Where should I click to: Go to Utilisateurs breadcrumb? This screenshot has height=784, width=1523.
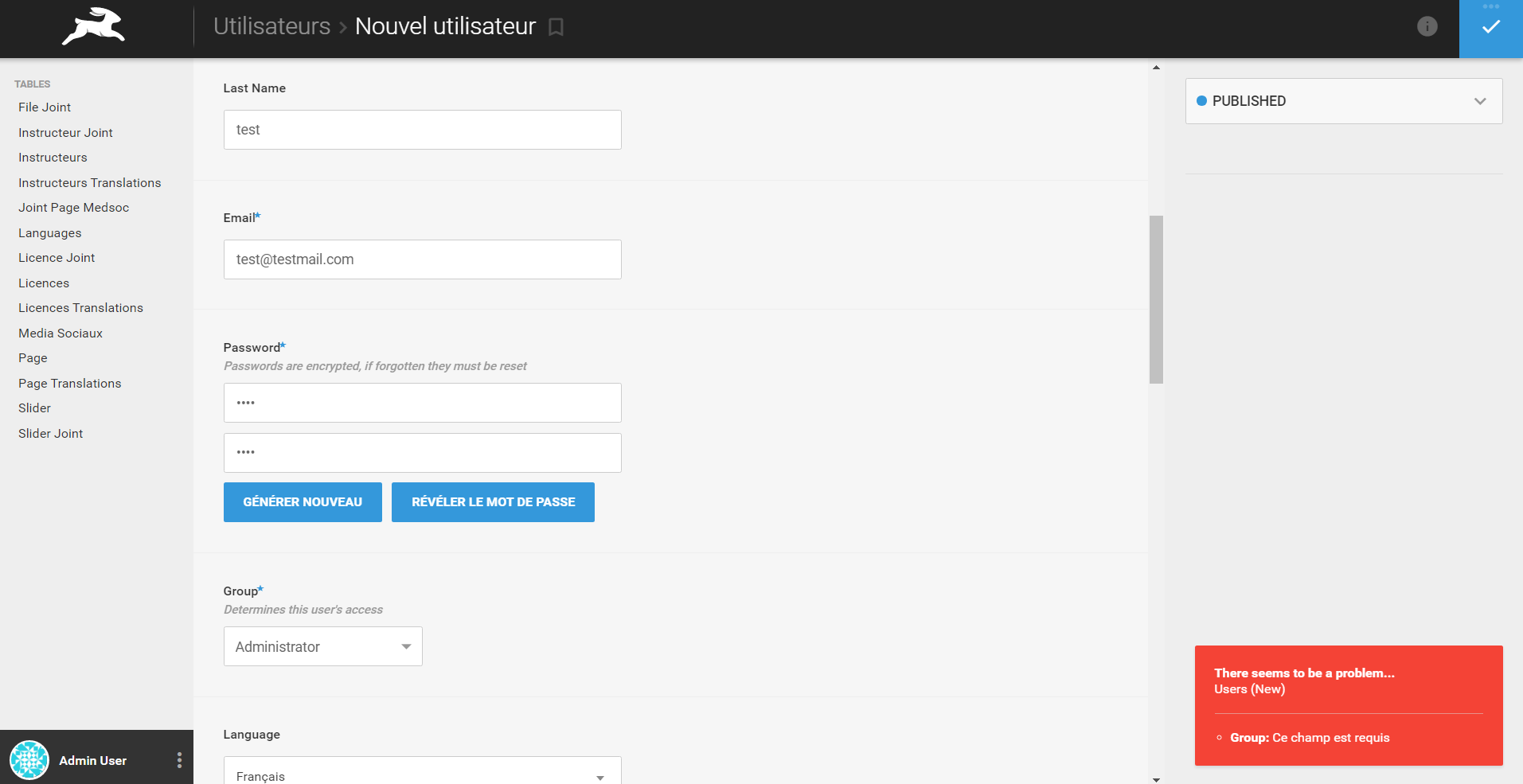pos(271,26)
